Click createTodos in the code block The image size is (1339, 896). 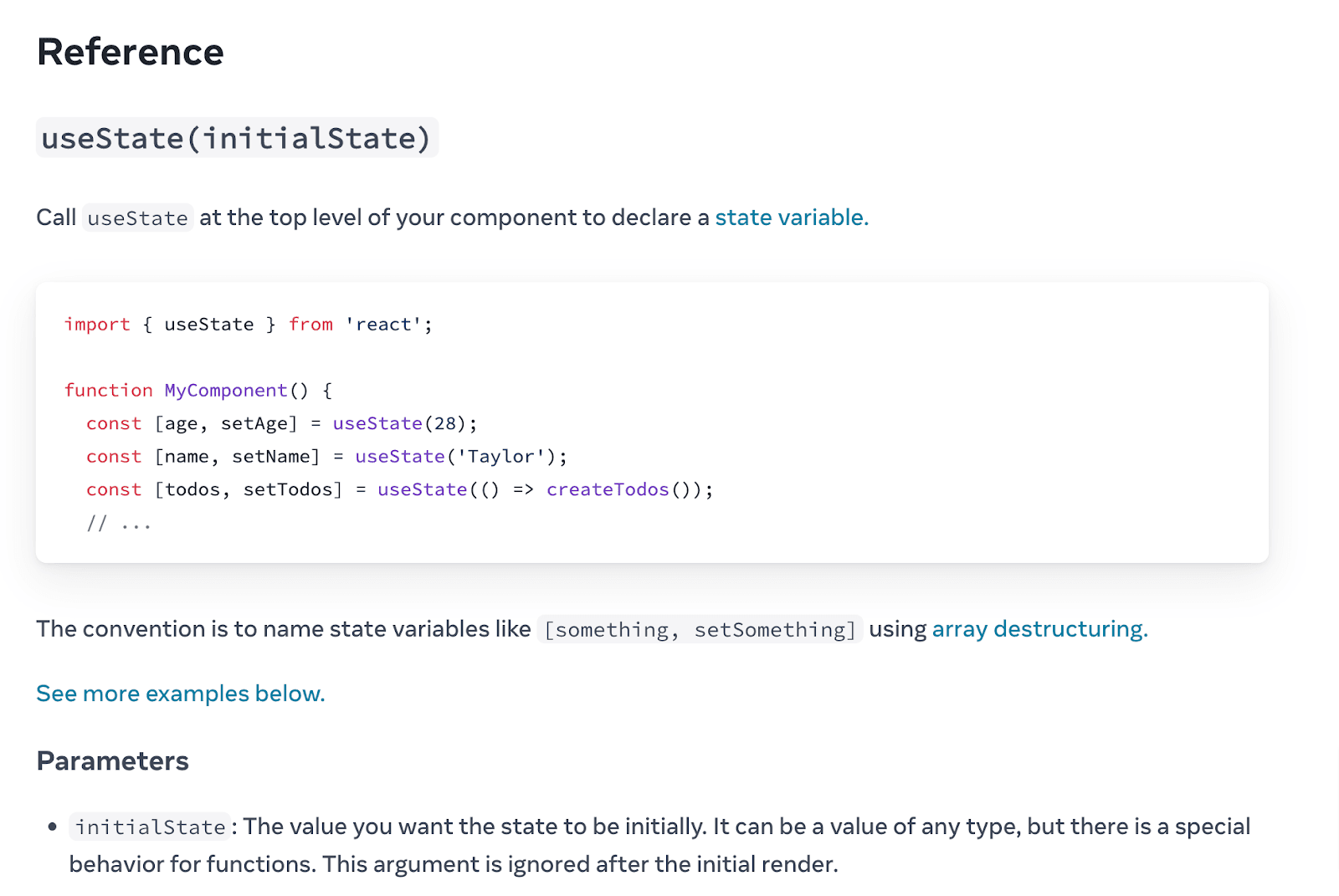point(608,489)
